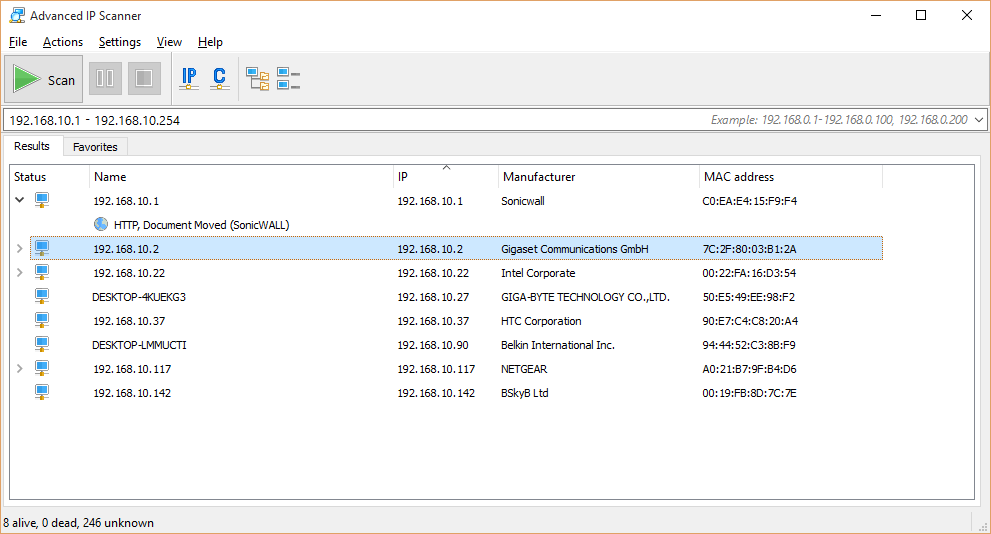Image resolution: width=991 pixels, height=534 pixels.
Task: Sort by the Name column header
Action: [x=241, y=177]
